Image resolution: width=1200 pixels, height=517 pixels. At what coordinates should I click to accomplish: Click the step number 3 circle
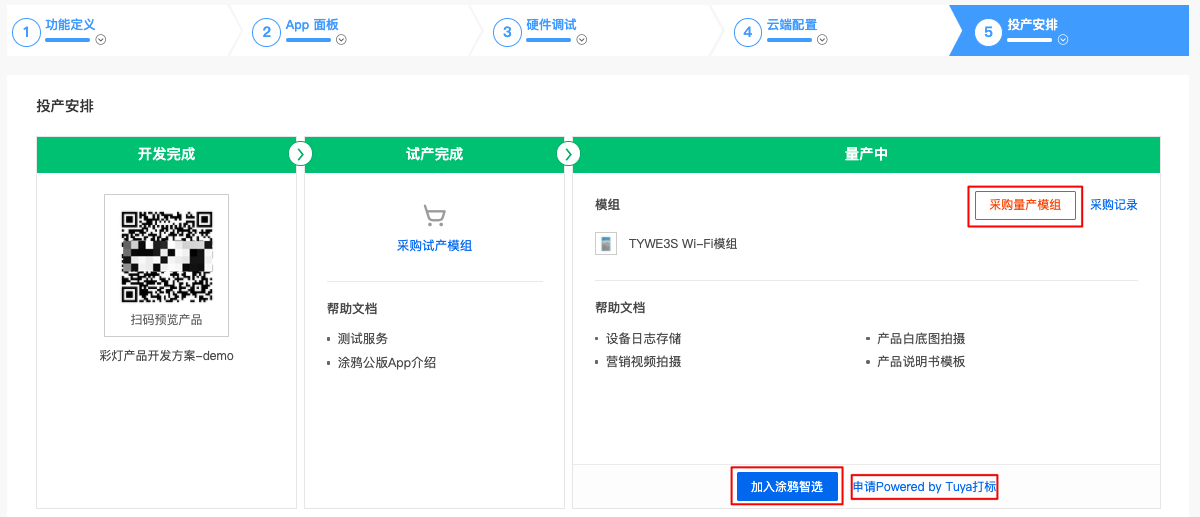[x=507, y=32]
